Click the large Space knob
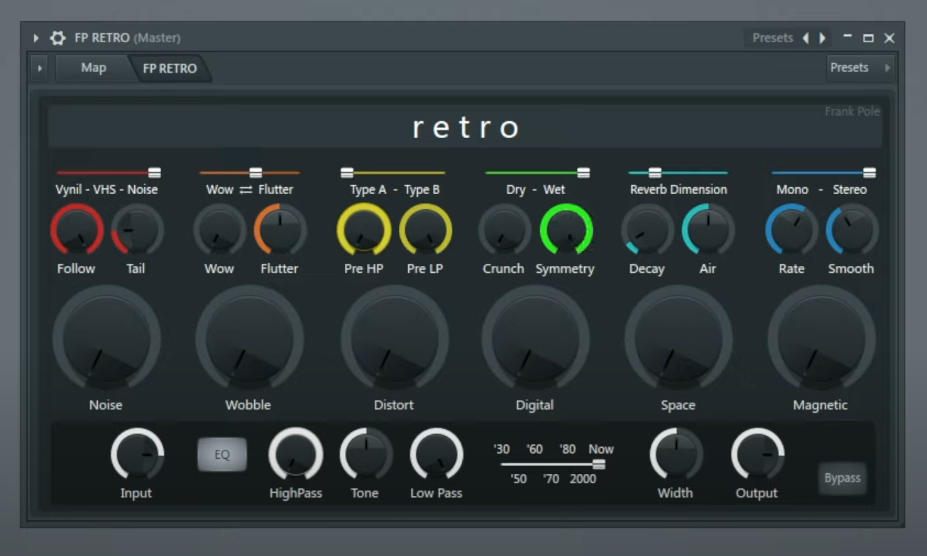Viewport: 927px width, 556px height. 679,339
